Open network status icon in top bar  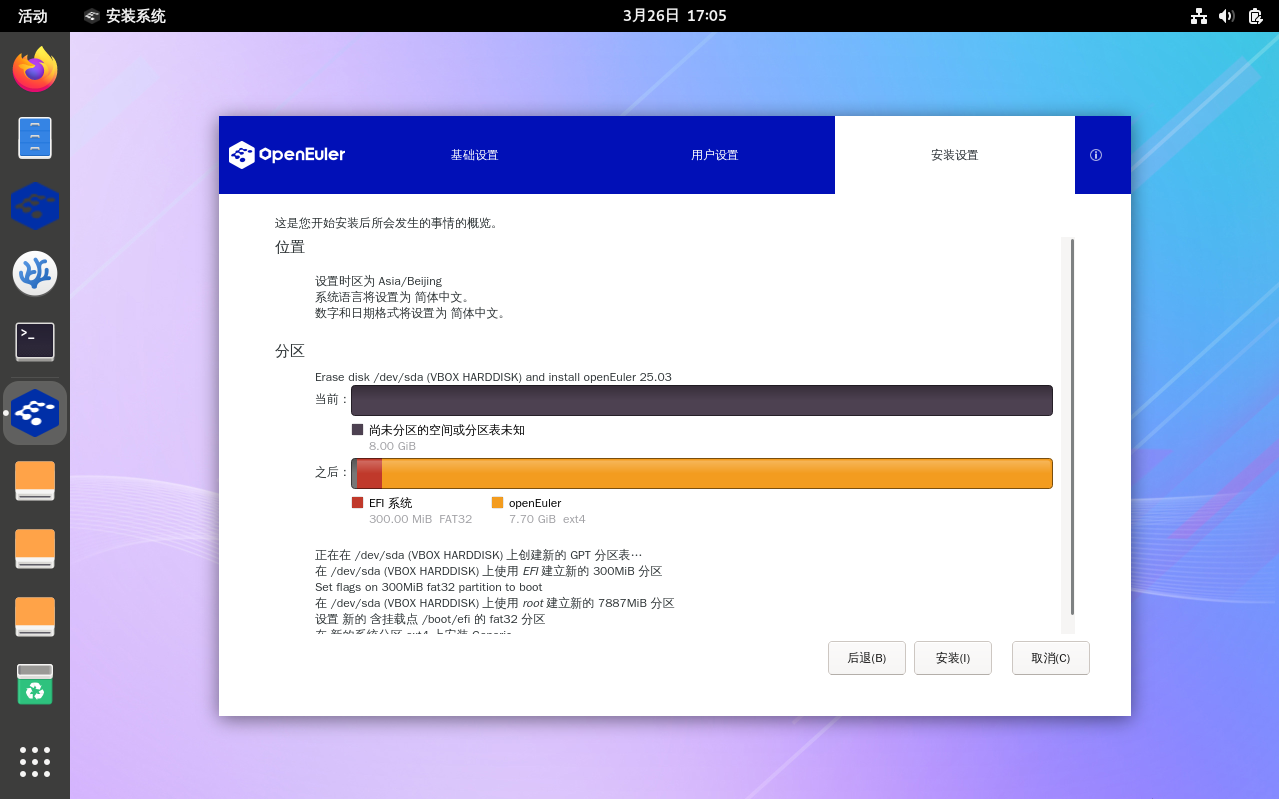coord(1198,16)
